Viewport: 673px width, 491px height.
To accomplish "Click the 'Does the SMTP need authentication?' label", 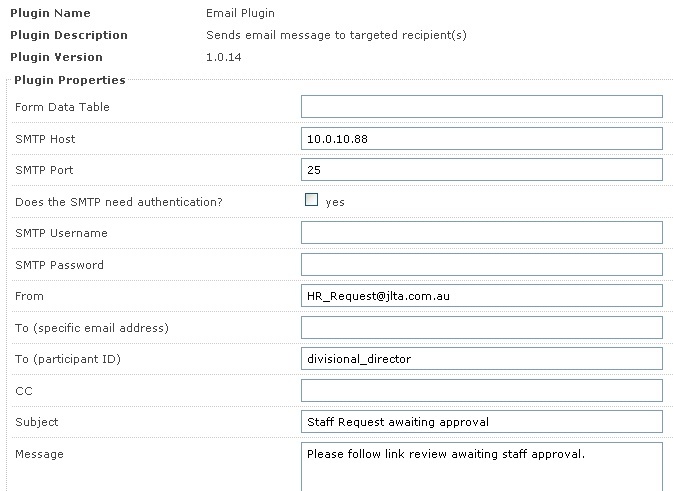I will (x=119, y=202).
